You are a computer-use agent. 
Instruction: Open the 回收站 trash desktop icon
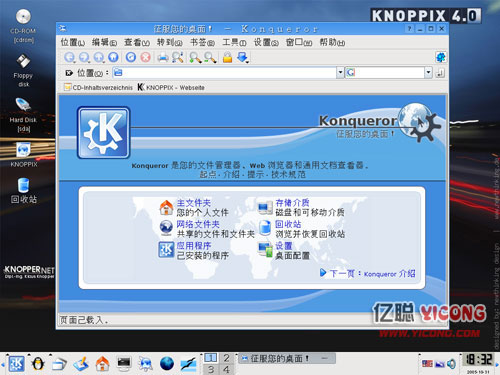pyautogui.click(x=23, y=185)
